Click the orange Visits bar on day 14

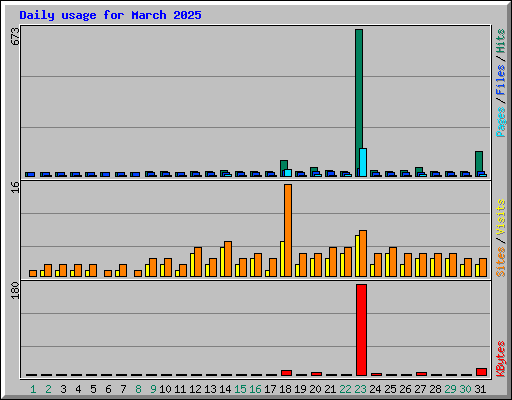pos(228,259)
